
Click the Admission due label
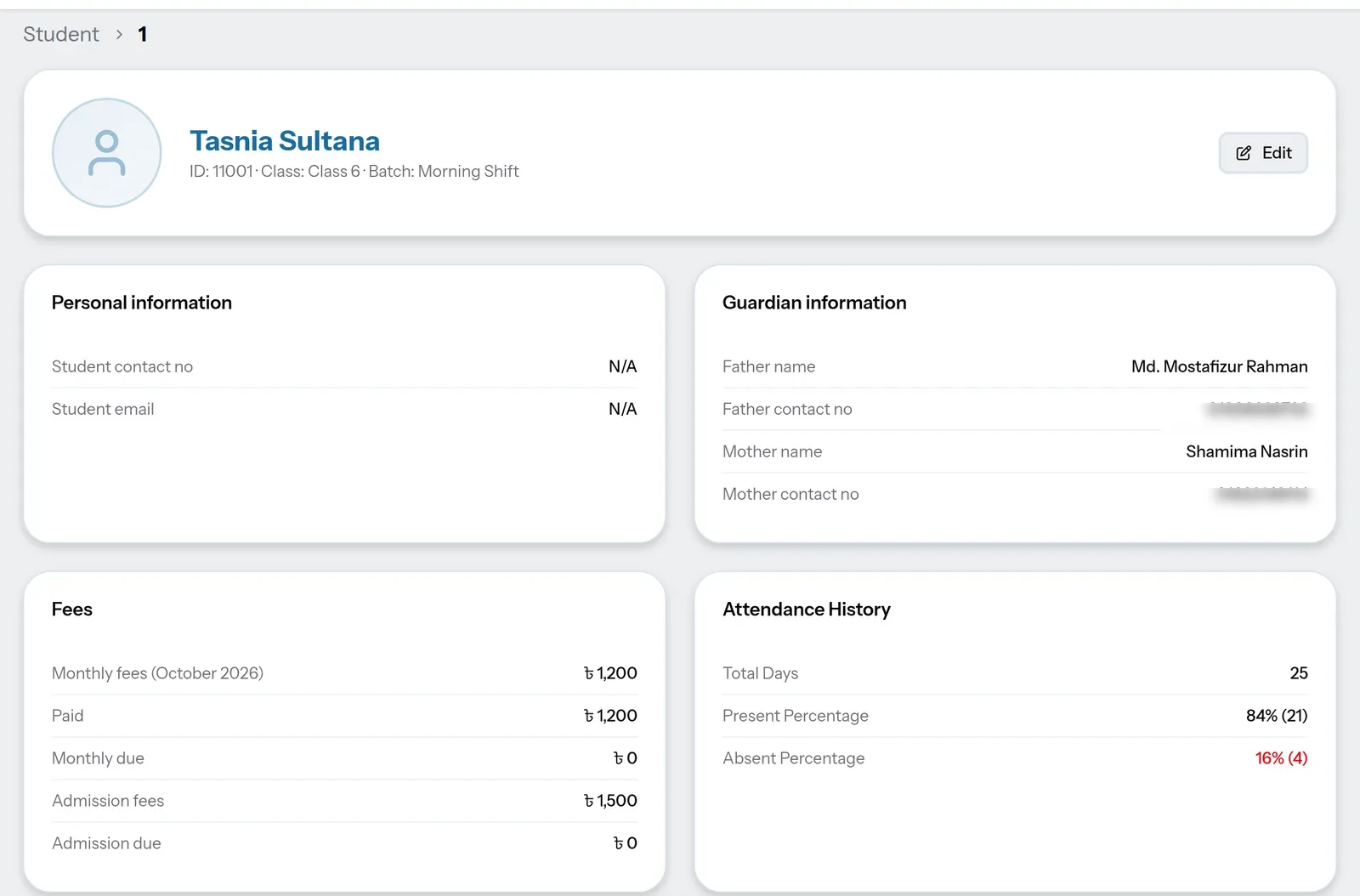point(106,843)
